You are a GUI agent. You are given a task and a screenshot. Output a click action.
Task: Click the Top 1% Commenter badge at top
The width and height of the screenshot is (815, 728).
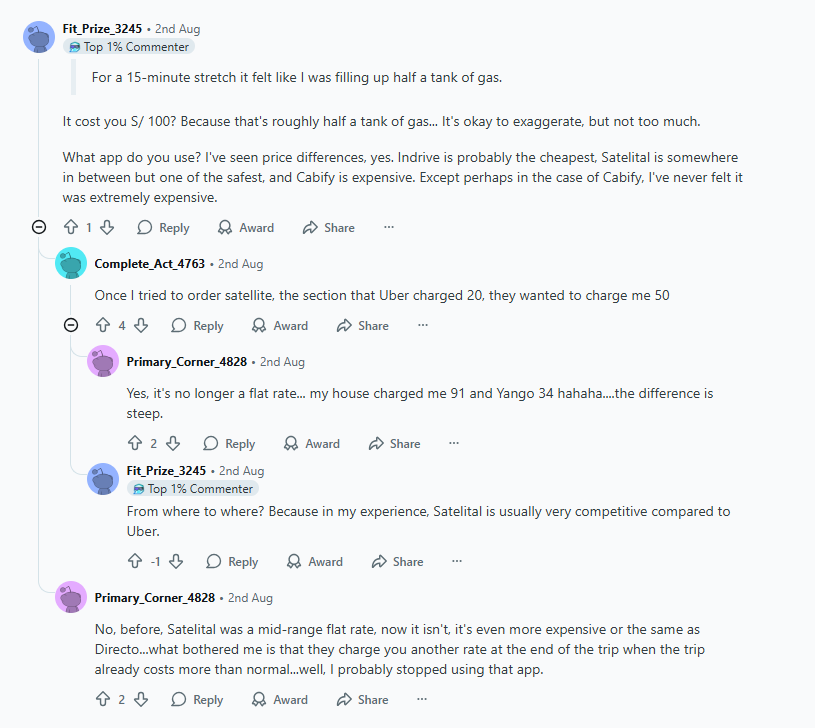coord(128,47)
